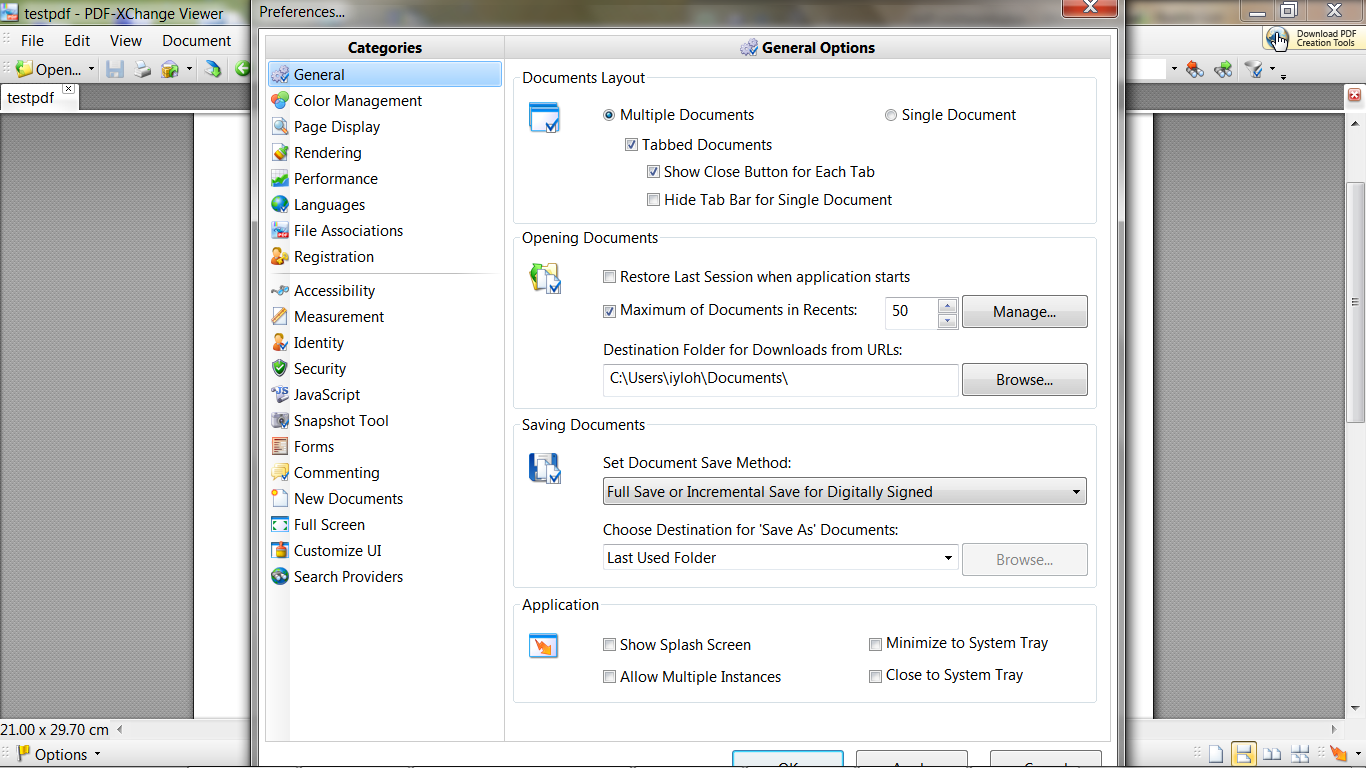Select Single Document radio button

coord(891,115)
